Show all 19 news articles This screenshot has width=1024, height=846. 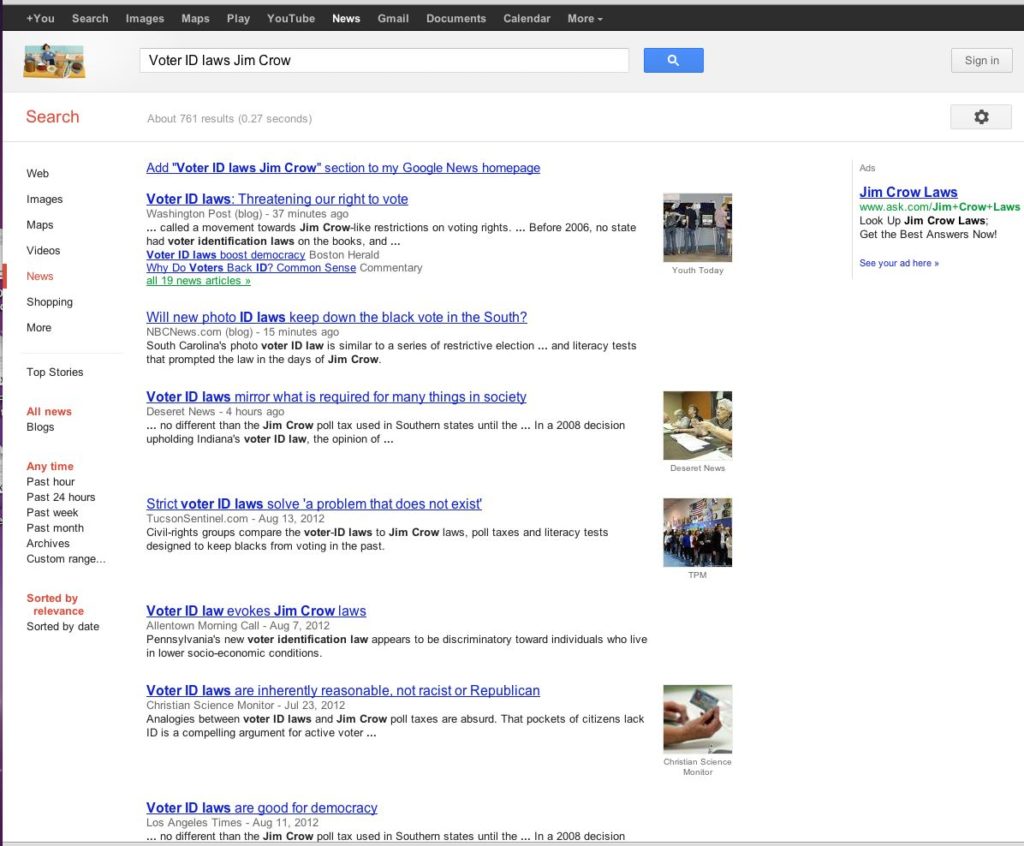coord(198,281)
